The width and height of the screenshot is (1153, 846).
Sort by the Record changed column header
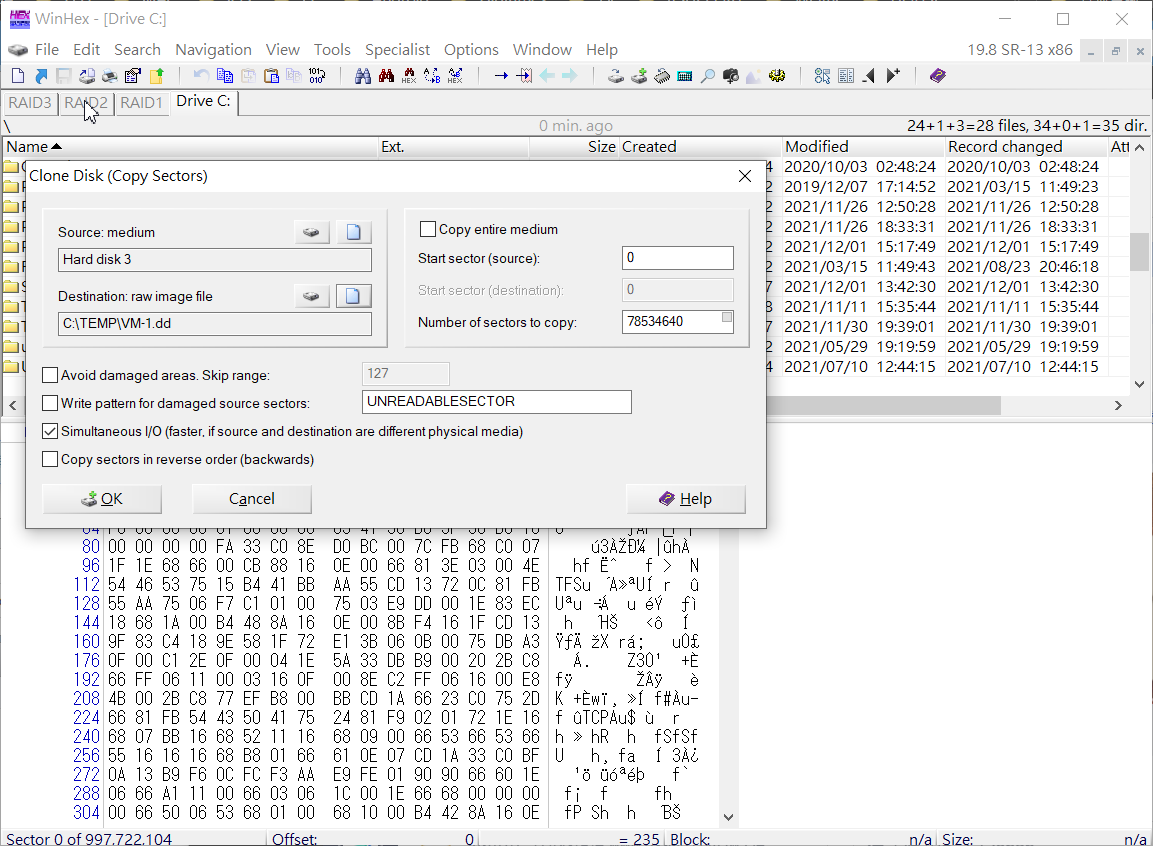[x=1025, y=147]
